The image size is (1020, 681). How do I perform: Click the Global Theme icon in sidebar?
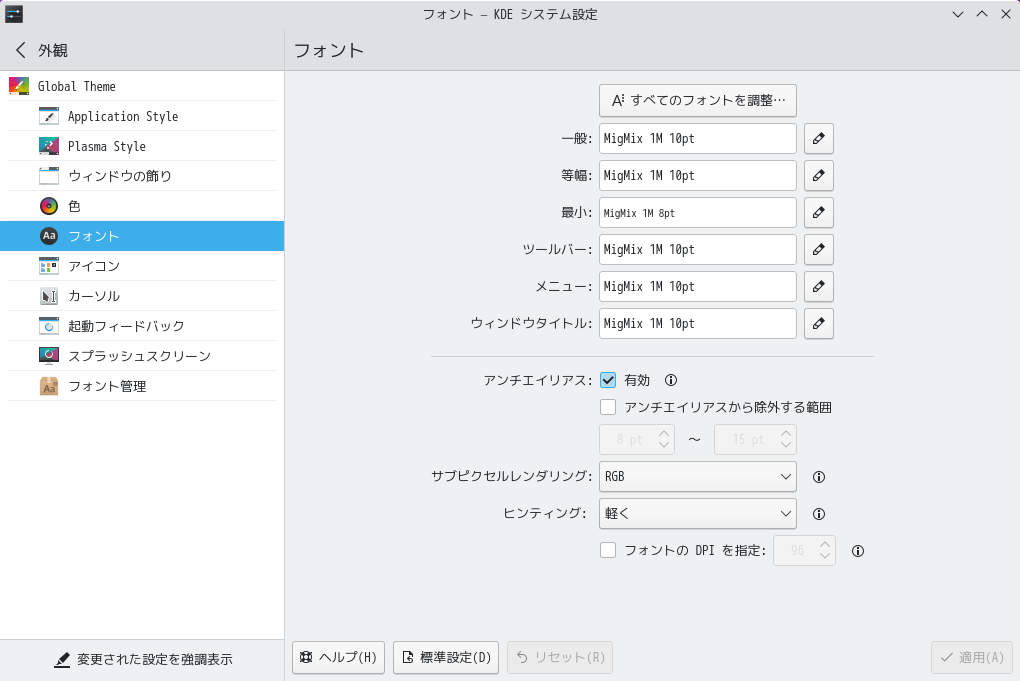(19, 86)
